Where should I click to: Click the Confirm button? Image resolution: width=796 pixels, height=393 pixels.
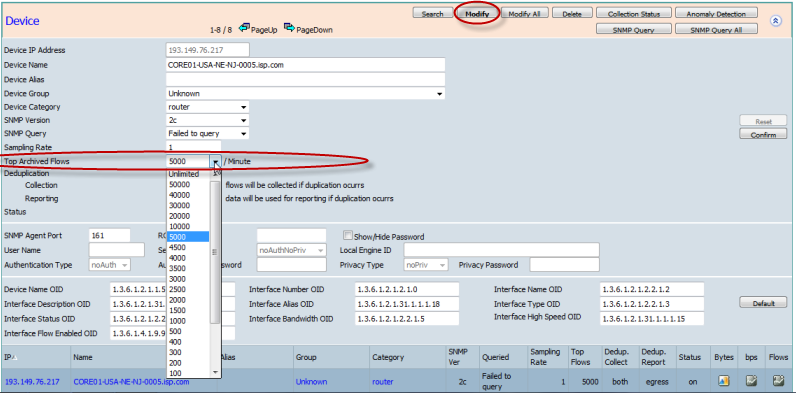763,135
